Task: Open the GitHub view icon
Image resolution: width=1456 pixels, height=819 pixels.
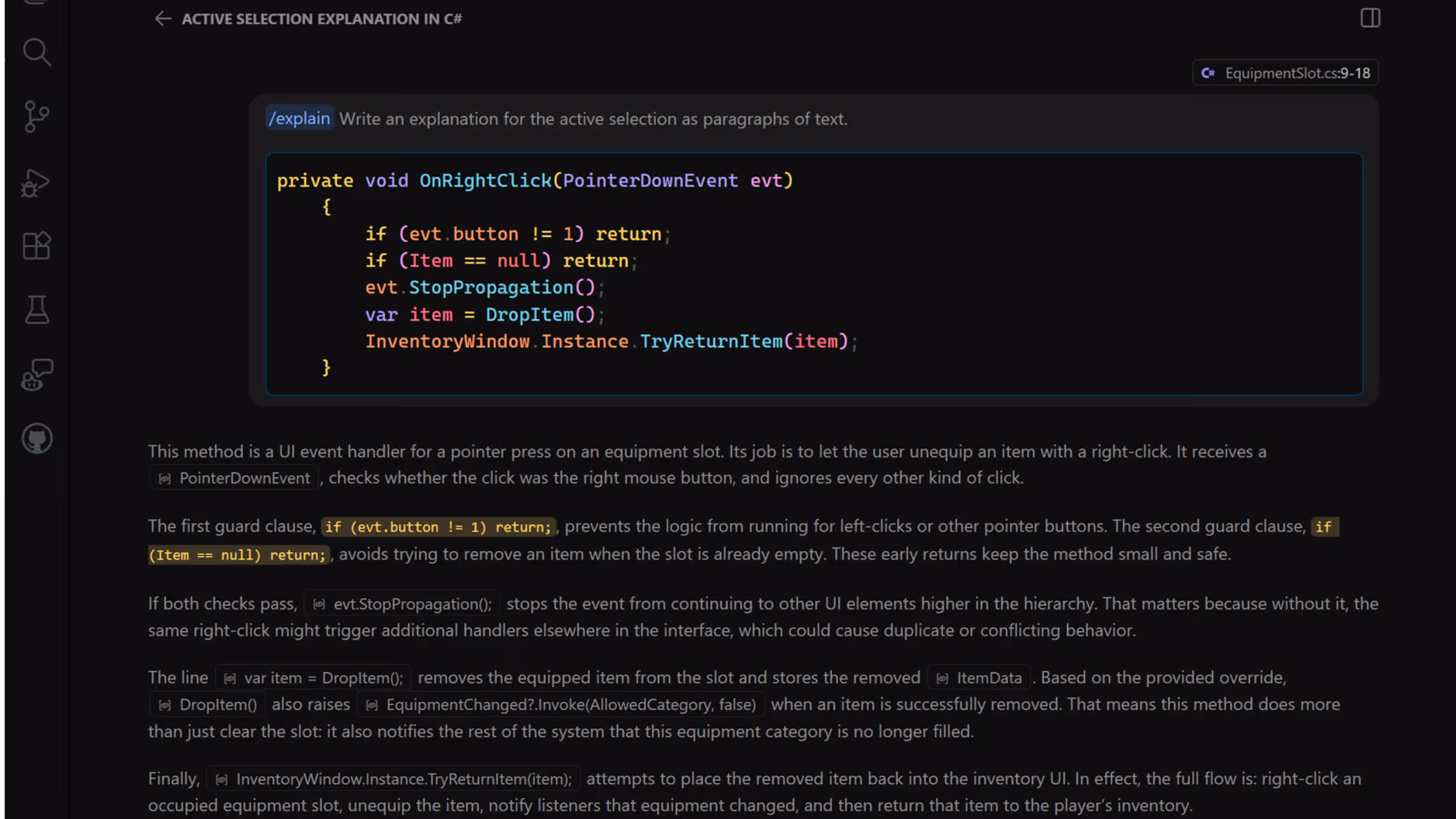Action: point(36,439)
